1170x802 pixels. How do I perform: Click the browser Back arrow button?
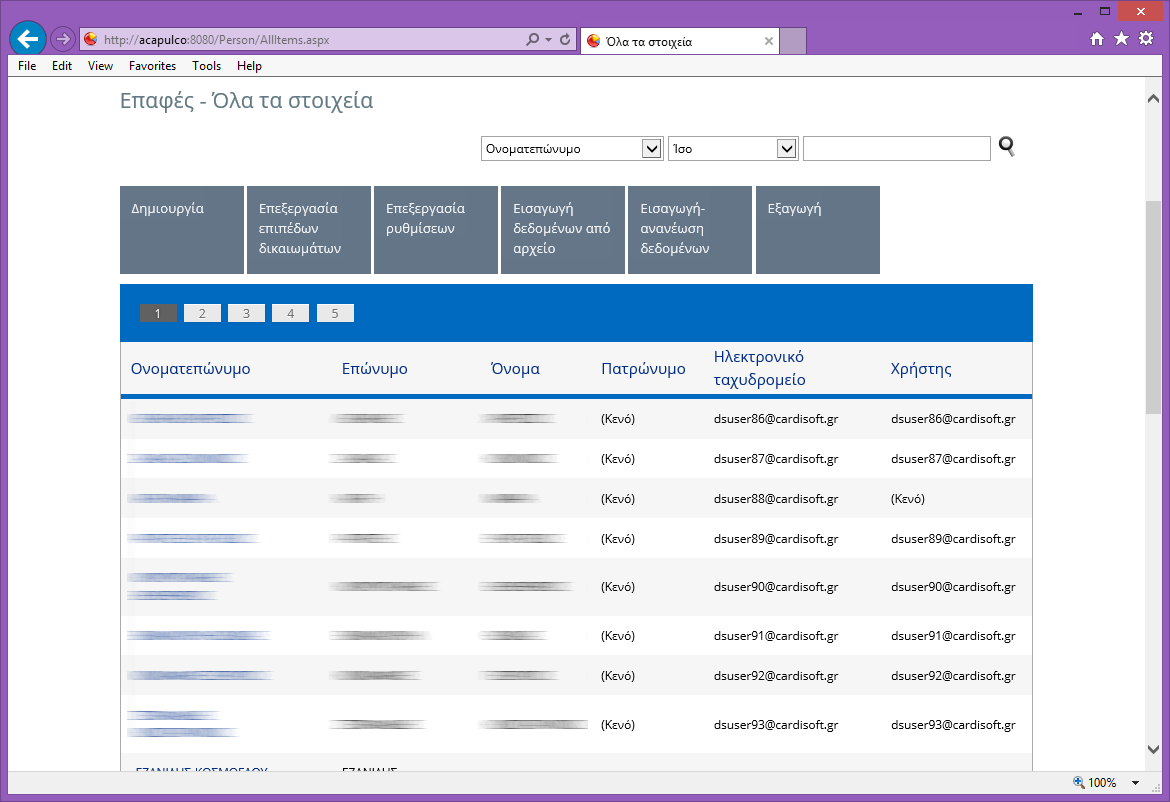click(x=28, y=39)
